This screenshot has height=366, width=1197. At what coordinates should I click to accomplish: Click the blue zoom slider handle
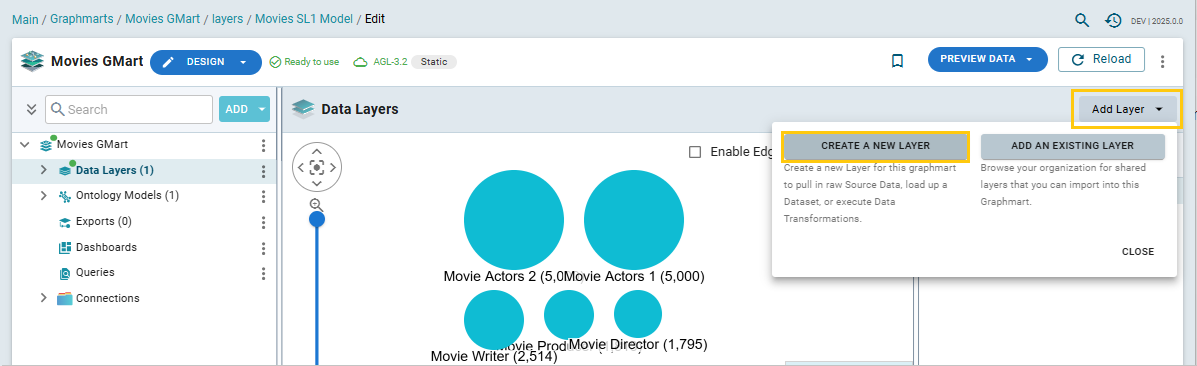[317, 220]
